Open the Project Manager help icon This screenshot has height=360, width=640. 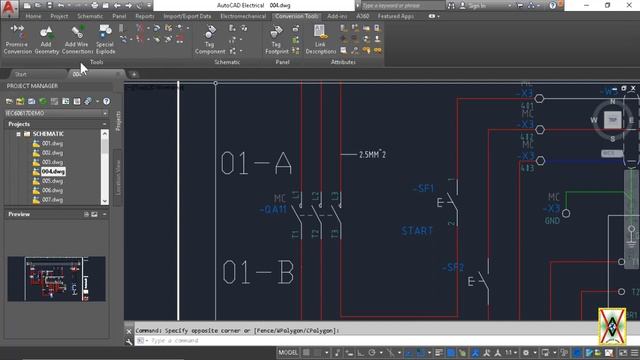point(107,101)
